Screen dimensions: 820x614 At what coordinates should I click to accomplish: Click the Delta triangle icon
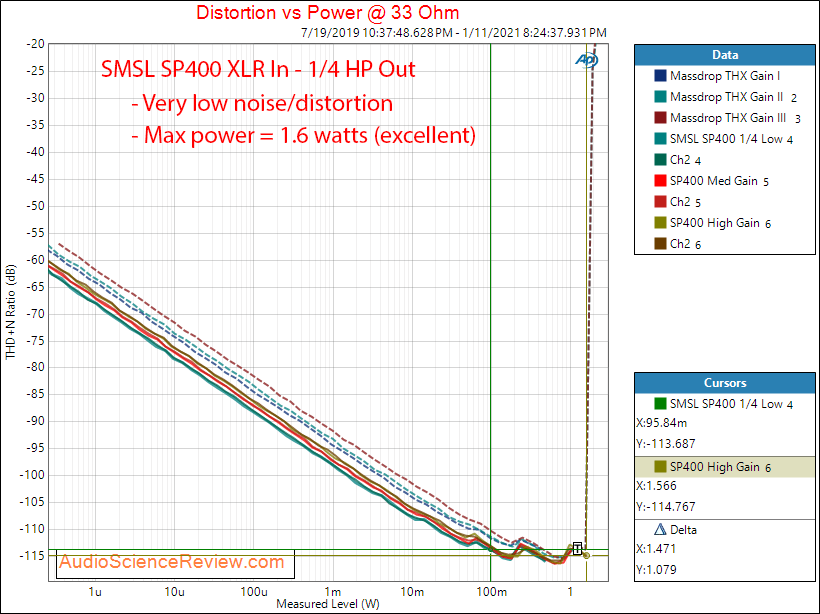pos(660,530)
